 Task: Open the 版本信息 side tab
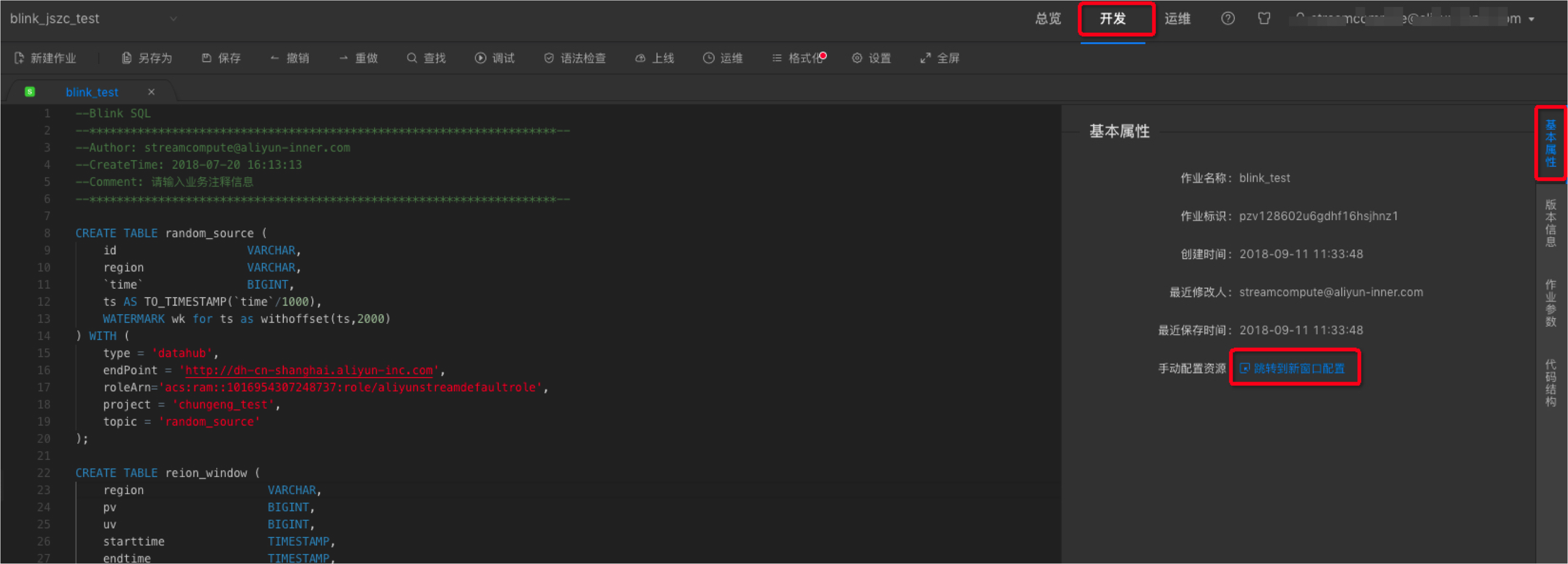point(1550,222)
